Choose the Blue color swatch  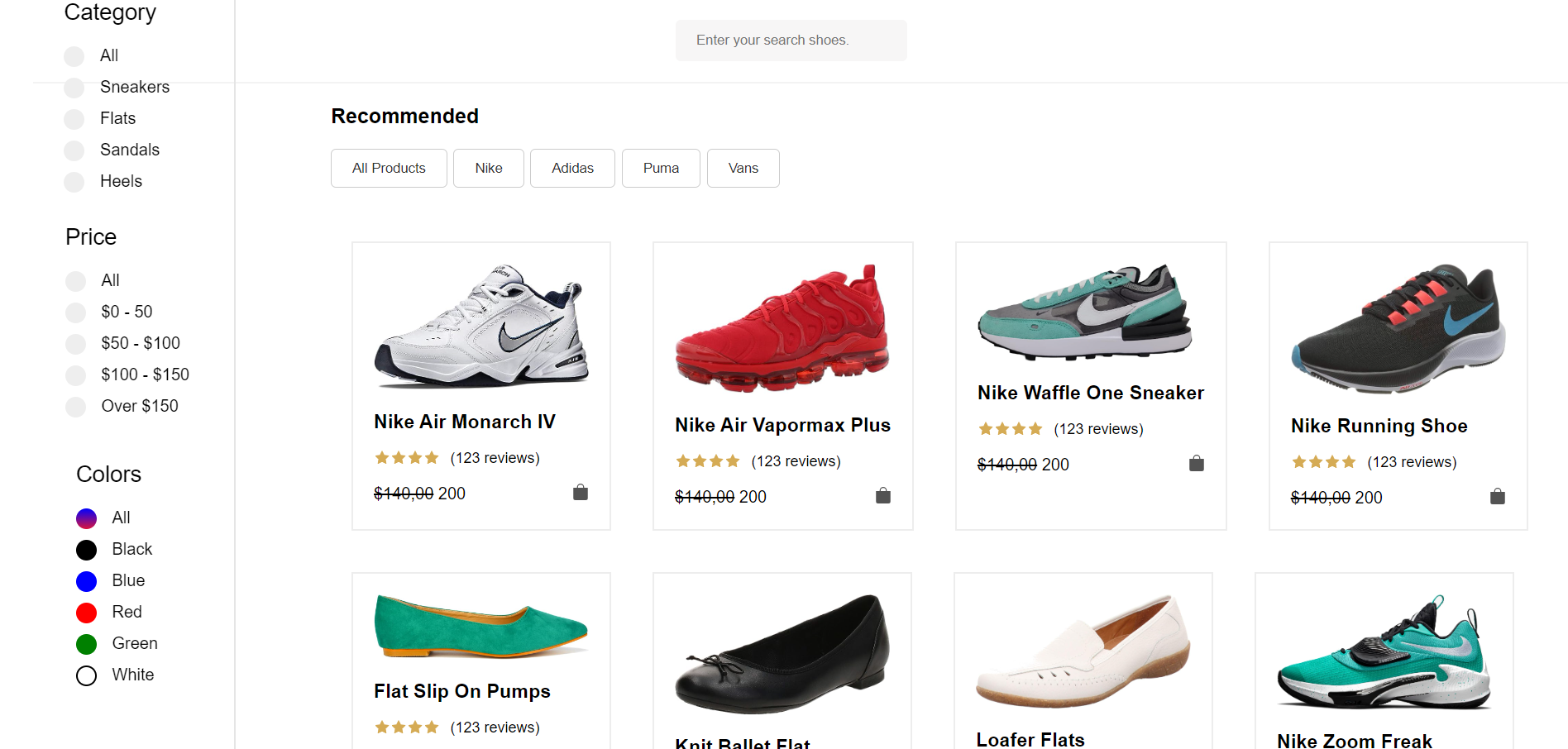pos(87,581)
